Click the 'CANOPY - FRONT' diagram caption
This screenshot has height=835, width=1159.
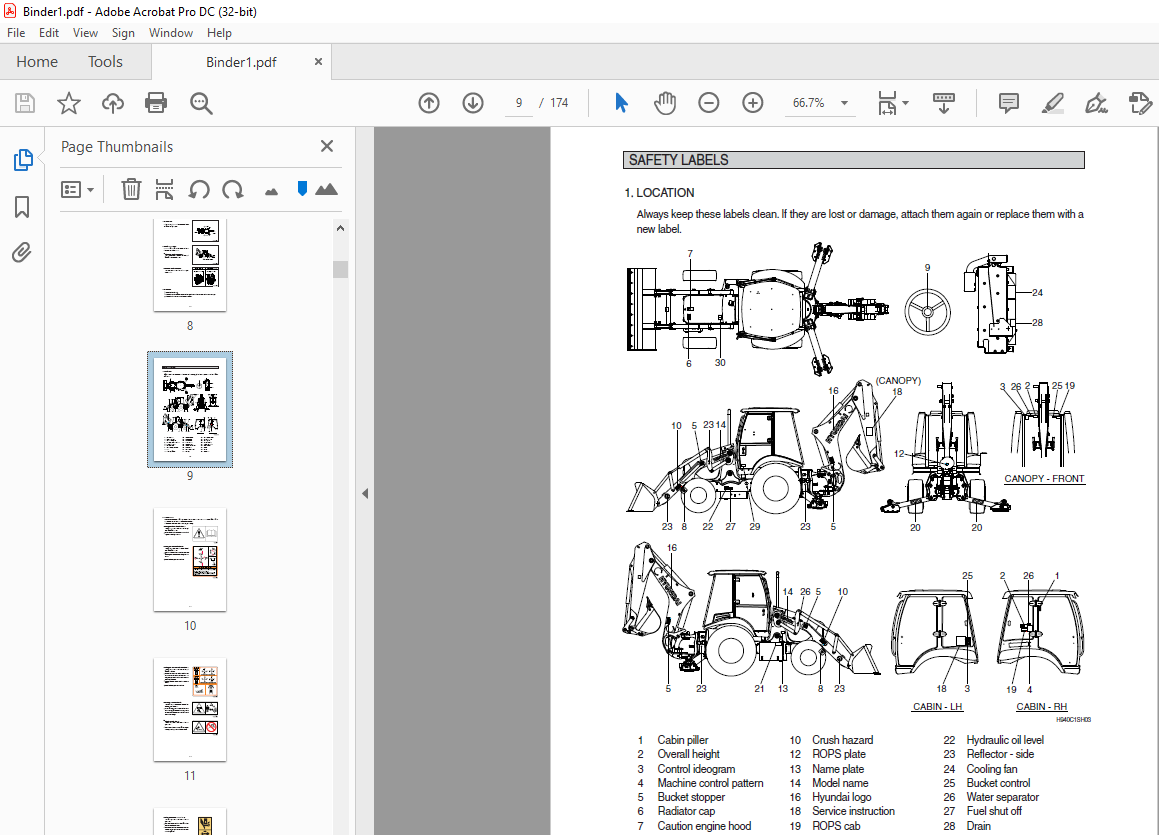click(1044, 479)
